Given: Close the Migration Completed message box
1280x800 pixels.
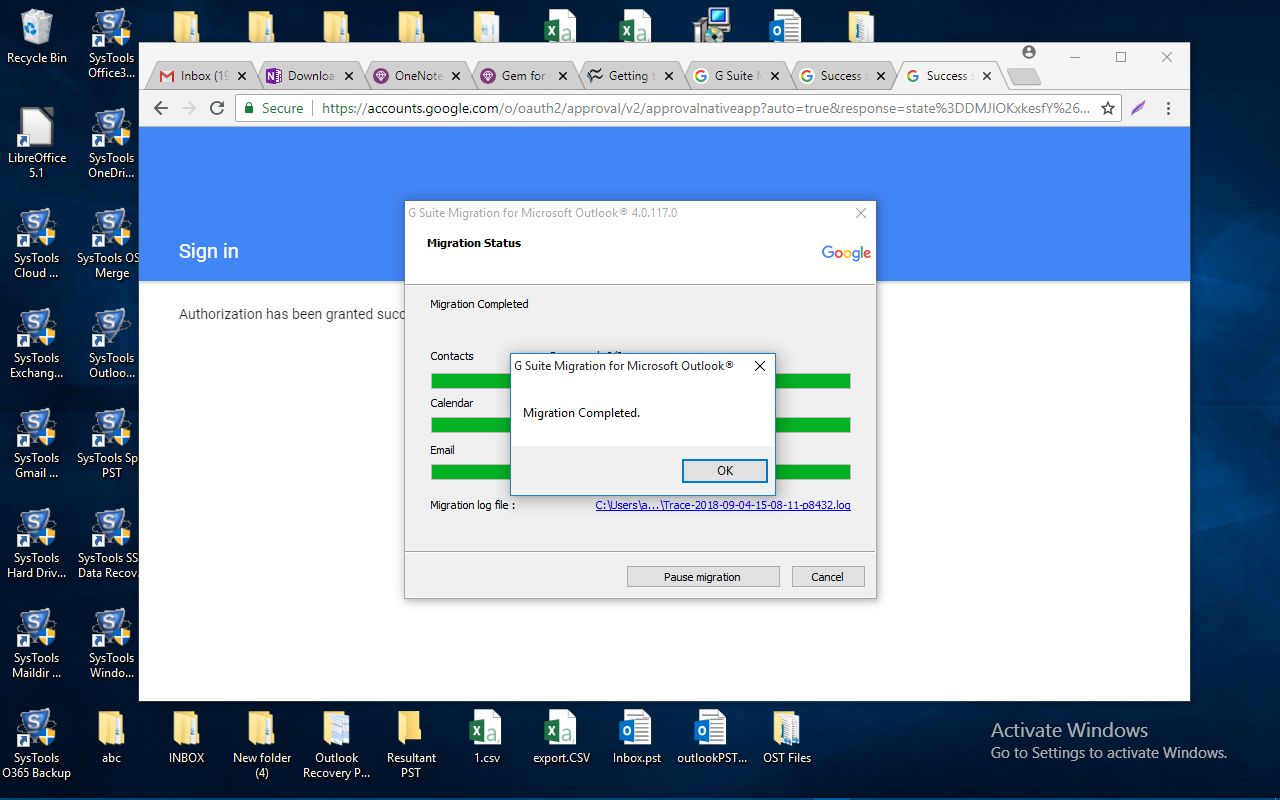Looking at the screenshot, I should coord(759,366).
